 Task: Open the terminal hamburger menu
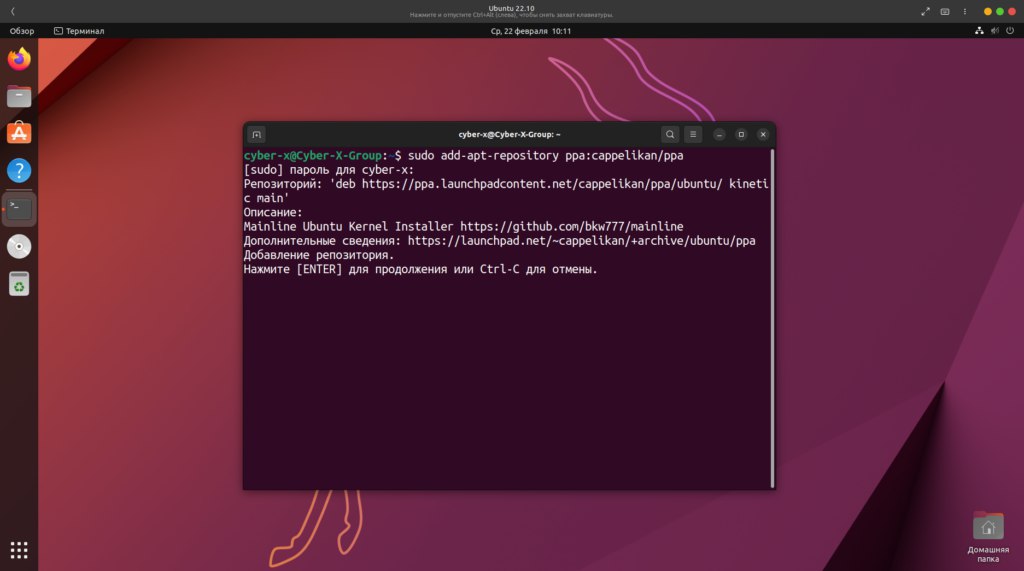coord(692,134)
